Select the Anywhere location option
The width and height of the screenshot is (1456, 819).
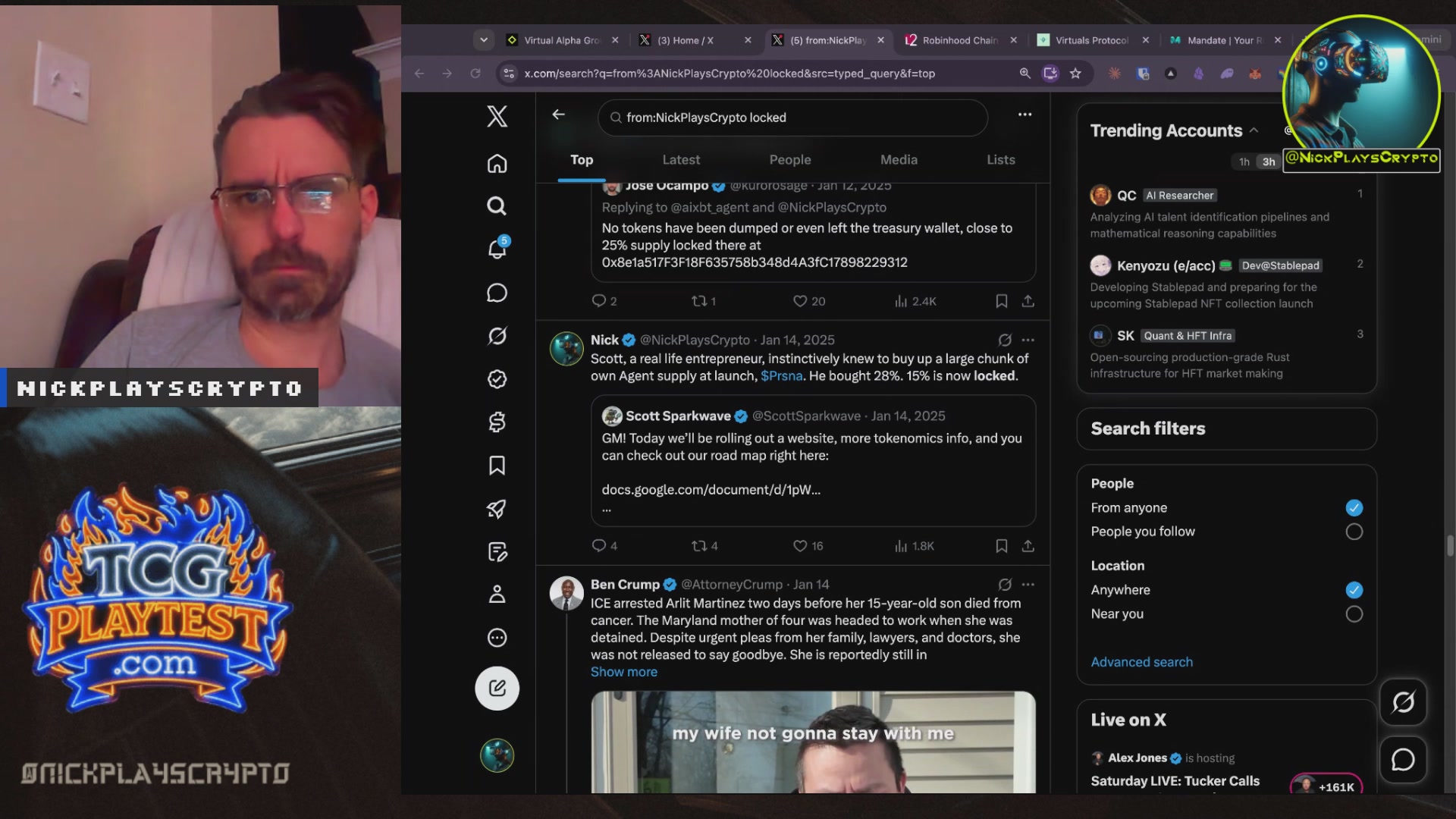point(1354,590)
